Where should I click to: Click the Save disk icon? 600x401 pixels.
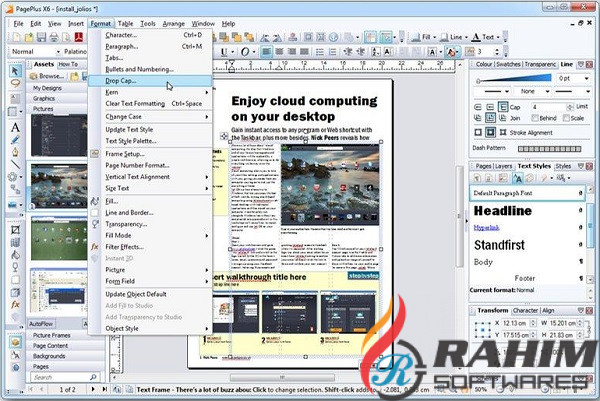pyautogui.click(x=41, y=37)
